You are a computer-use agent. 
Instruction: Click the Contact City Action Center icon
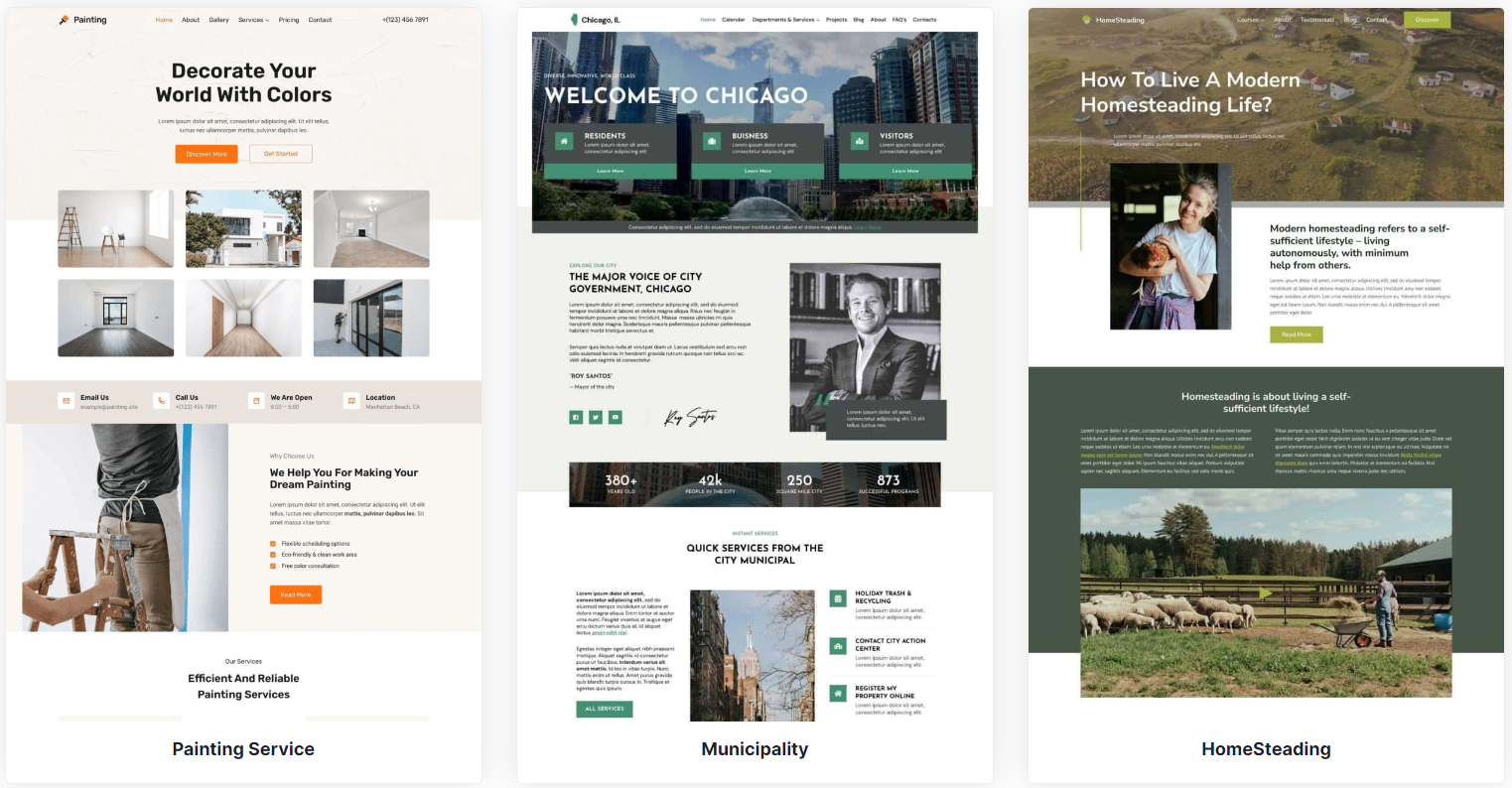click(837, 646)
